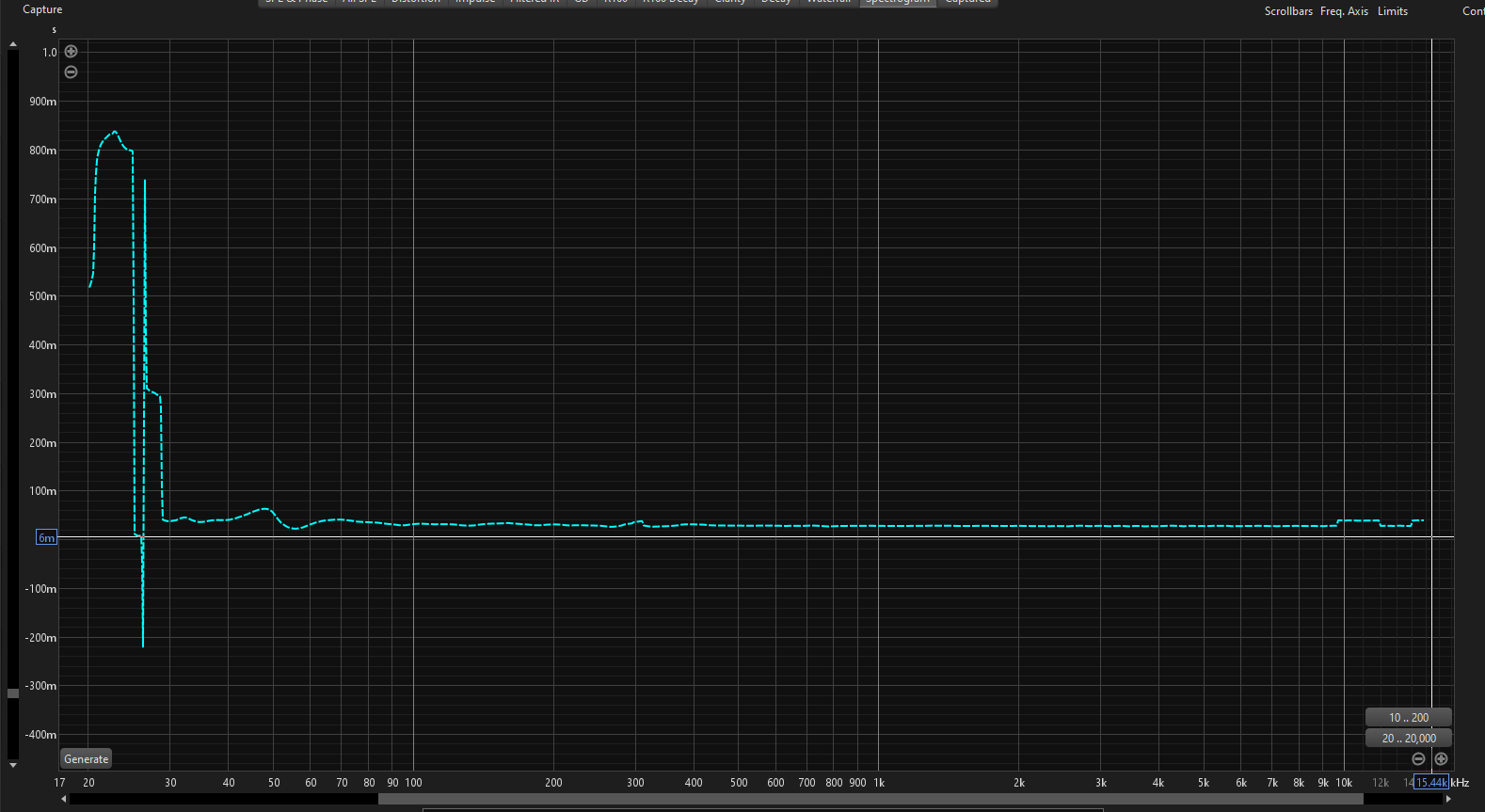1485x812 pixels.
Task: Click the vertical scrollbar thumb
Action: (x=13, y=693)
